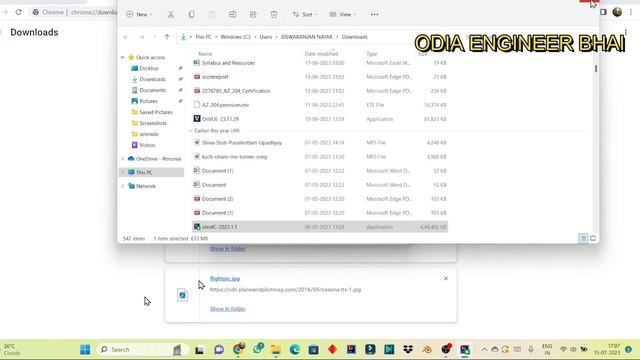Open Chrome's side panel icon

(x=603, y=12)
